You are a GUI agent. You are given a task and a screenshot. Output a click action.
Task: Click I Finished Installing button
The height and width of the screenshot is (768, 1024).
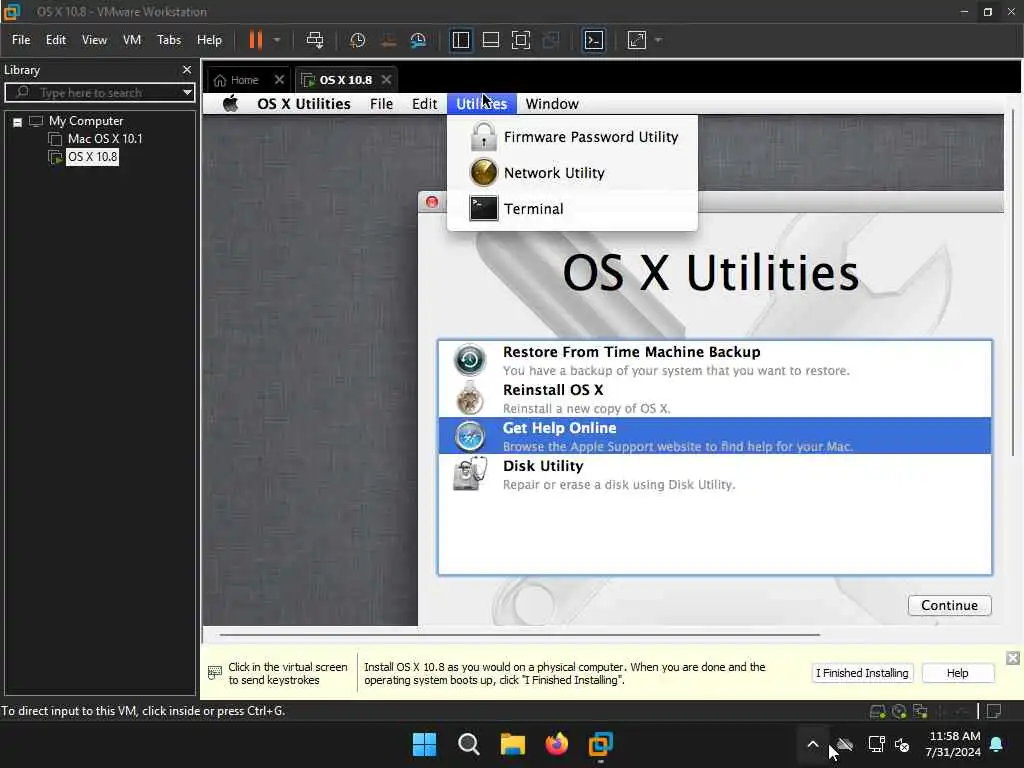[x=862, y=673]
